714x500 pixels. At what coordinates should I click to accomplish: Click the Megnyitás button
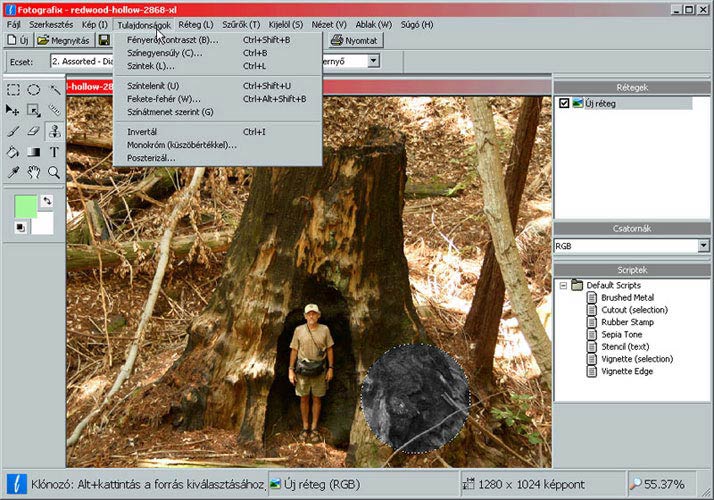(64, 41)
